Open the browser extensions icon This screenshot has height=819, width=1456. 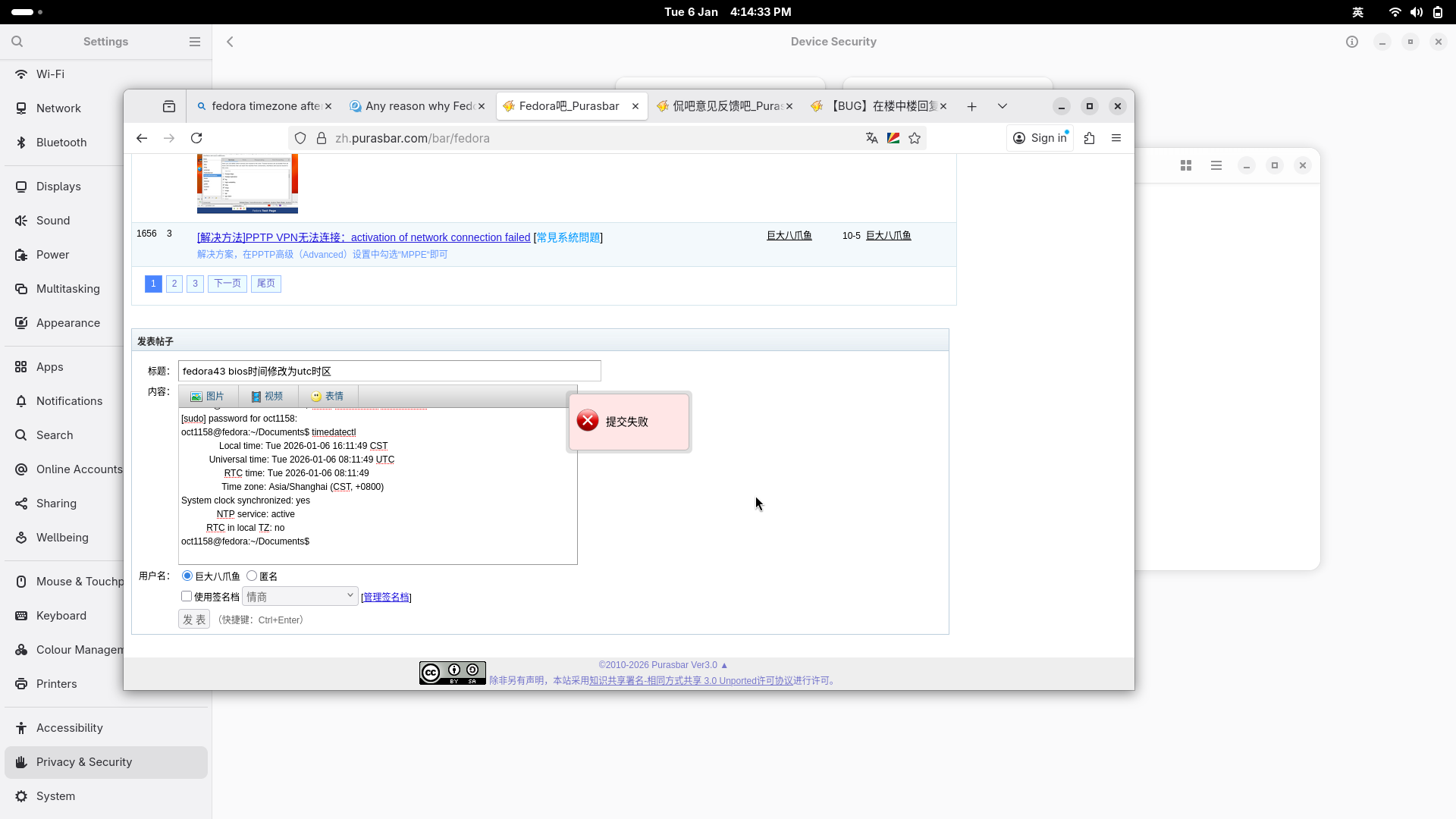[x=1089, y=138]
